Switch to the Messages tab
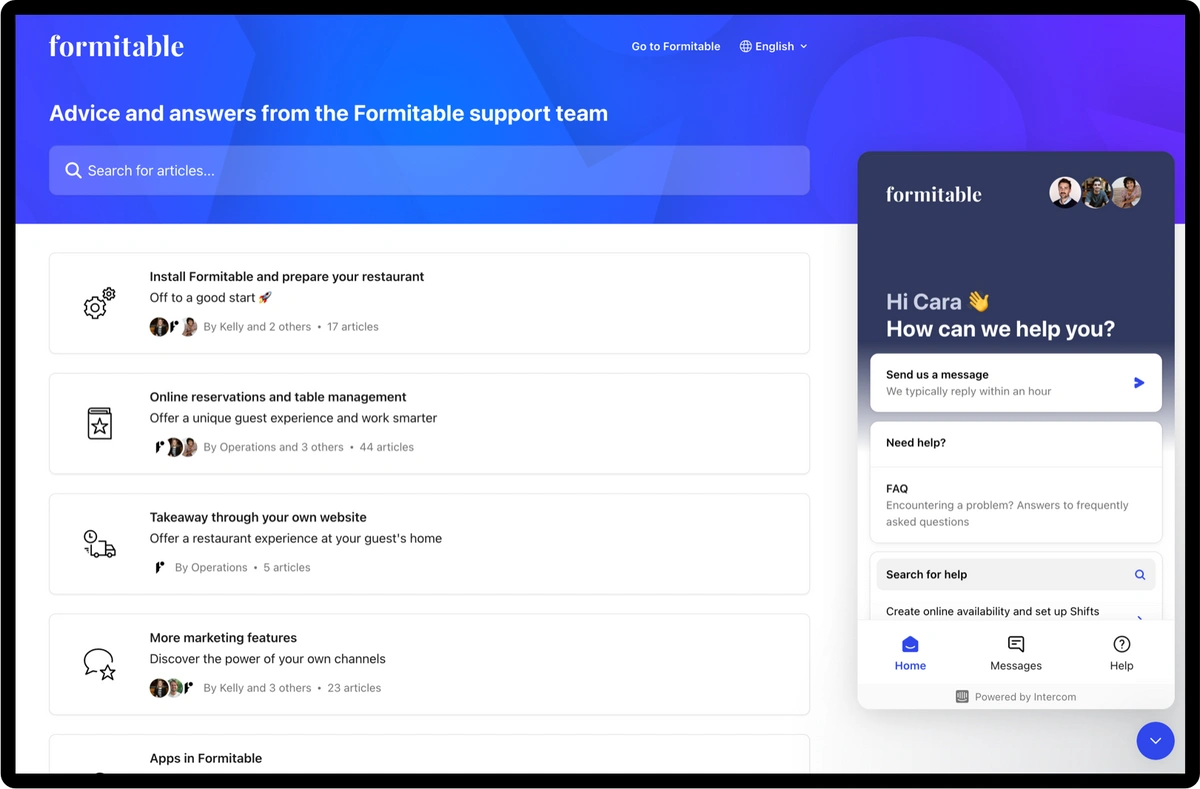The width and height of the screenshot is (1200, 789). (x=1016, y=653)
